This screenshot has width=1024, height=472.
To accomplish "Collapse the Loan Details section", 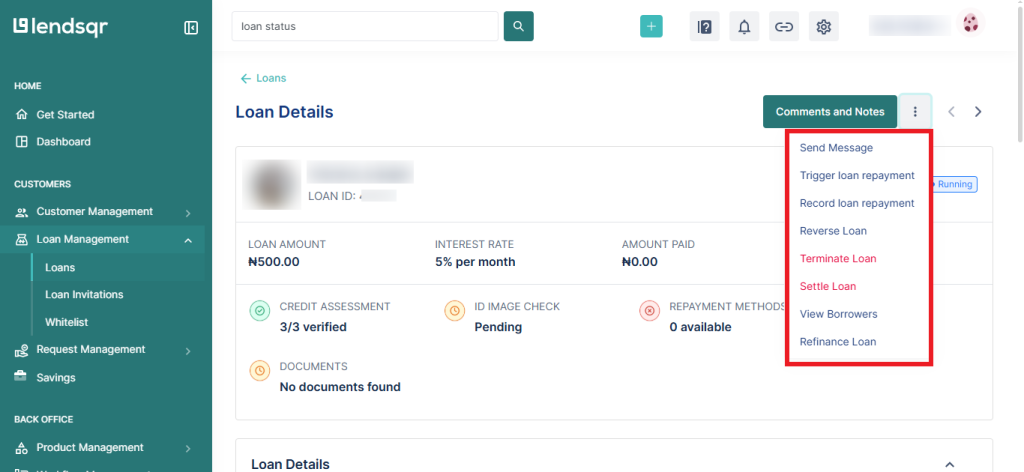I will 950,464.
